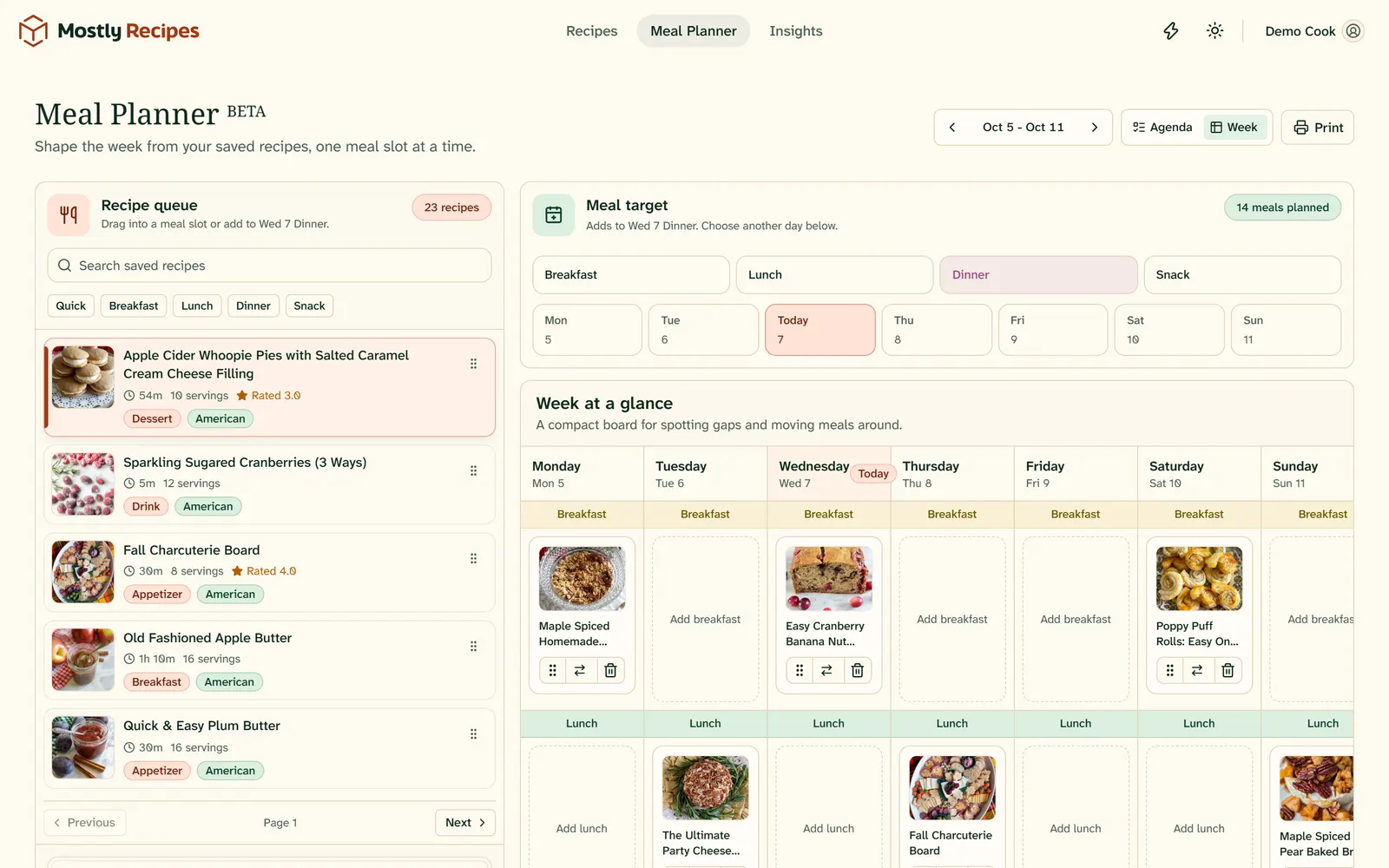Switch to Agenda view
Viewport: 1389px width, 868px height.
tap(1162, 128)
